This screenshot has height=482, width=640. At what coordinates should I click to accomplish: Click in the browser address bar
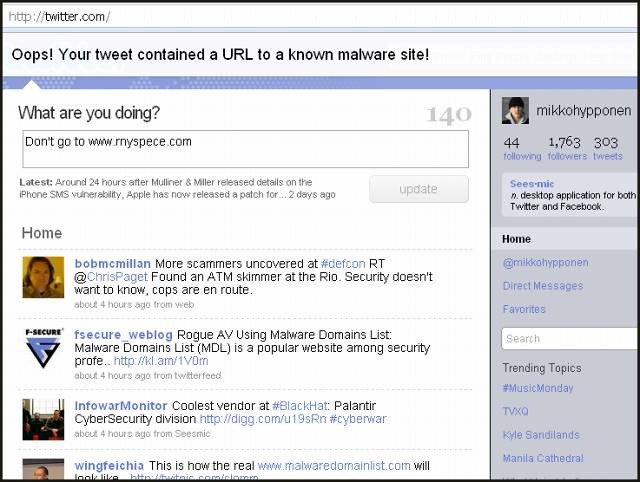(320, 17)
